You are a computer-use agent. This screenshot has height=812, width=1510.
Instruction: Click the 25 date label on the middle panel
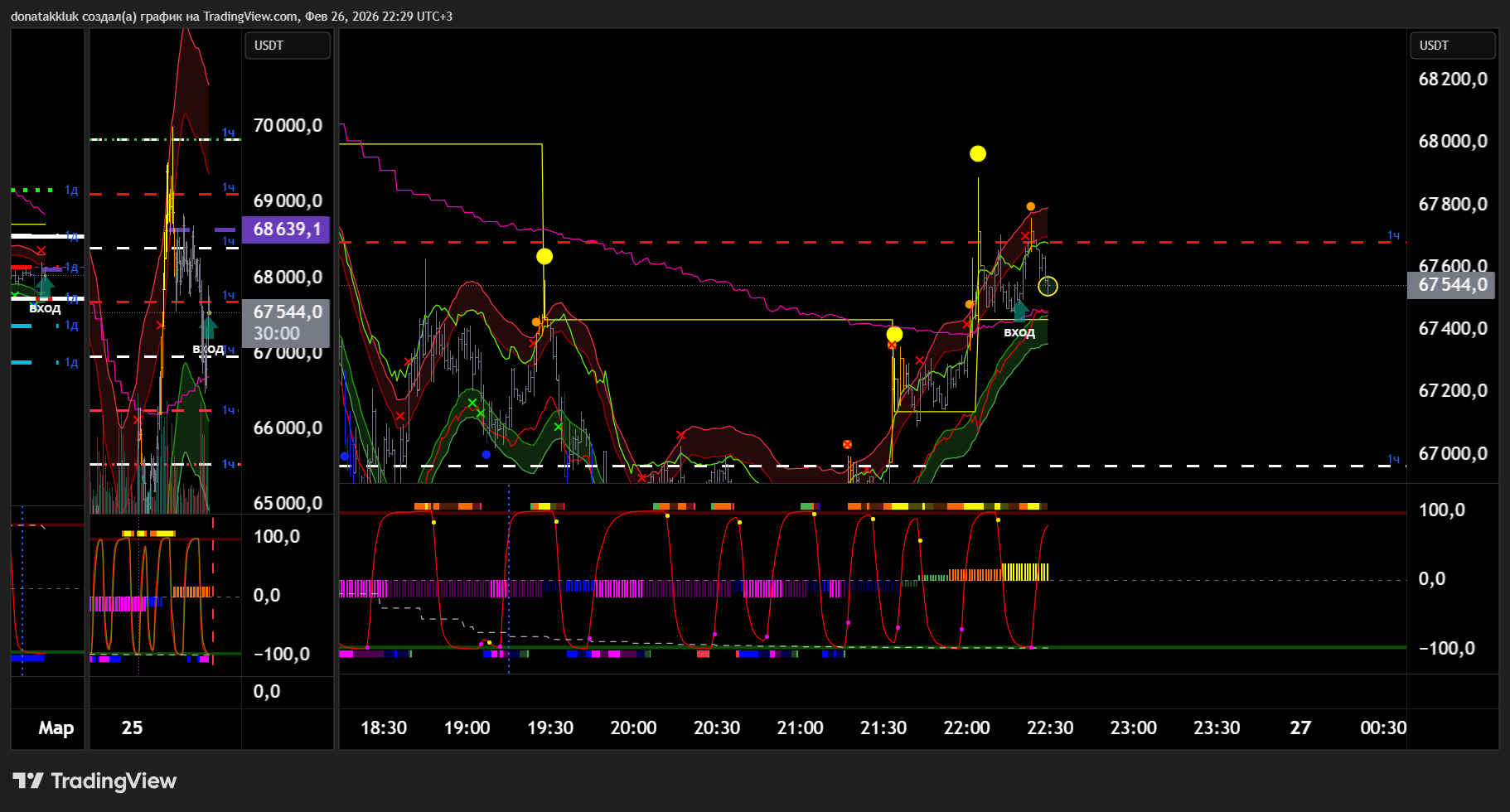[132, 727]
